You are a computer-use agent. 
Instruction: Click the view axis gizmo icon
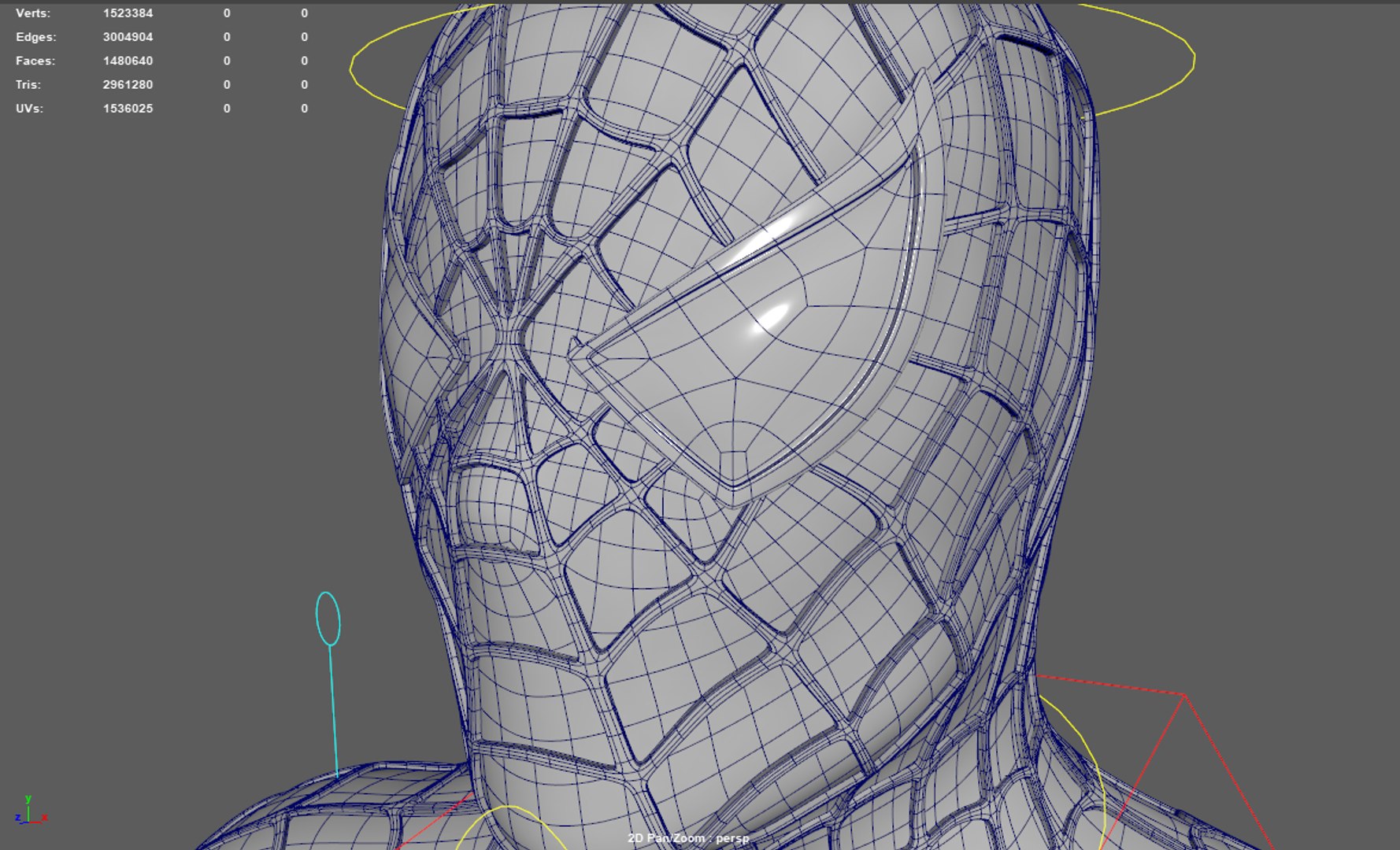31,811
